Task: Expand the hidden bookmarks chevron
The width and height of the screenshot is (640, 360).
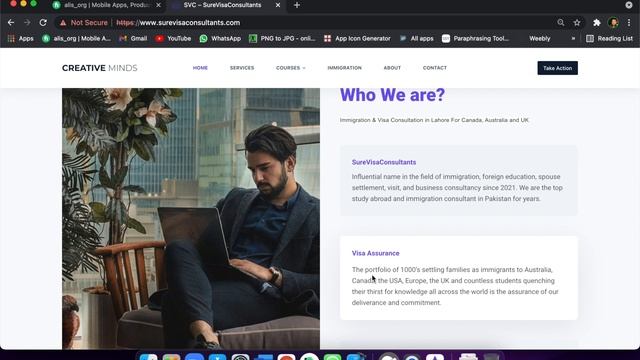Action: point(573,38)
